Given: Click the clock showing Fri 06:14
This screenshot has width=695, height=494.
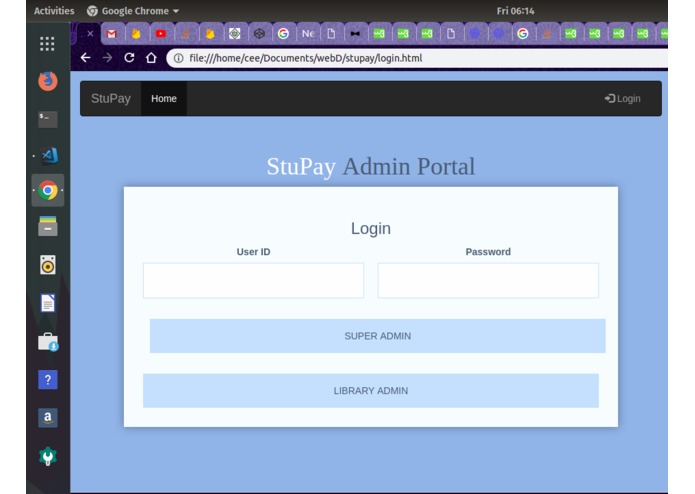Looking at the screenshot, I should coord(515,11).
